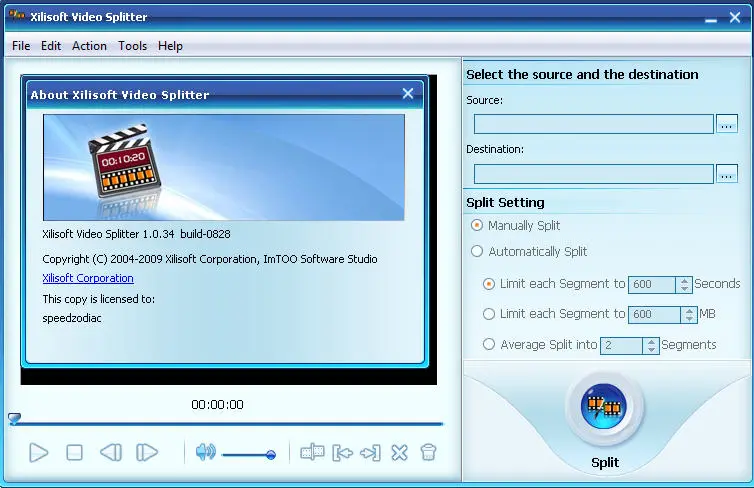754x488 pixels.
Task: Decrease the Segments count
Action: 651,350
